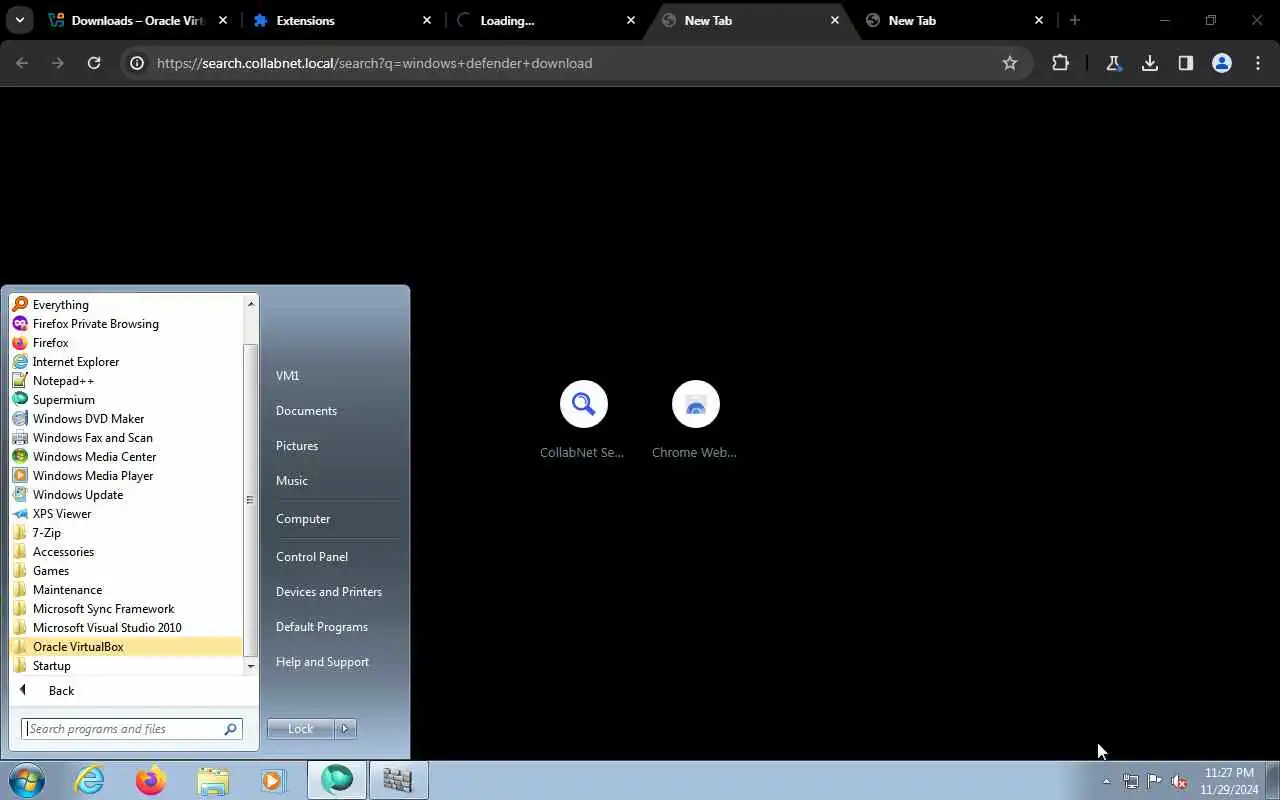Screen dimensions: 1280x800
Task: Expand the 7-Zip folder
Action: coord(126,533)
